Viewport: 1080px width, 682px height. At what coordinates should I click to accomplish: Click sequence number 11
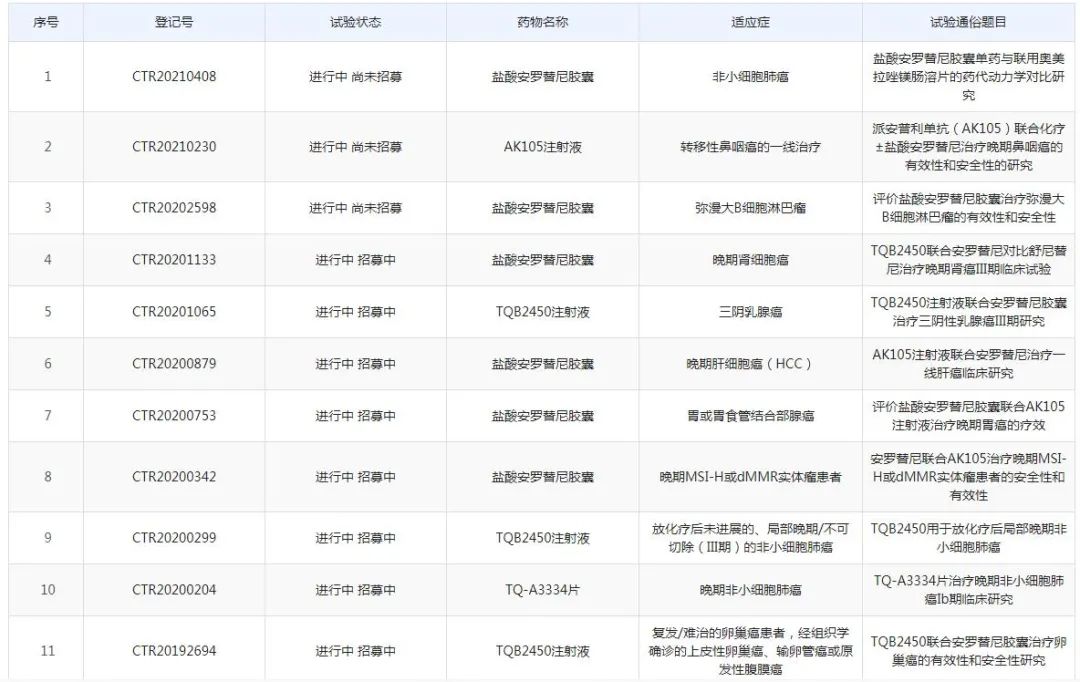click(x=48, y=651)
